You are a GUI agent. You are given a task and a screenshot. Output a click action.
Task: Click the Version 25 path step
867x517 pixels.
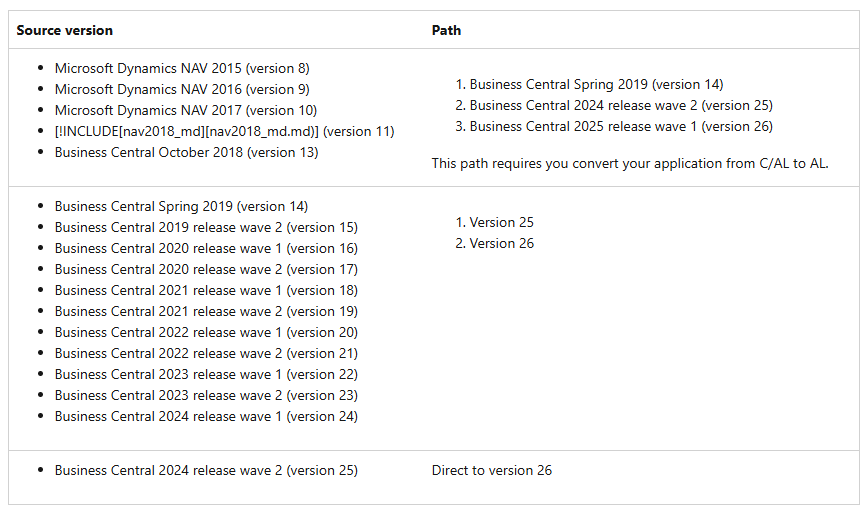[x=501, y=222]
